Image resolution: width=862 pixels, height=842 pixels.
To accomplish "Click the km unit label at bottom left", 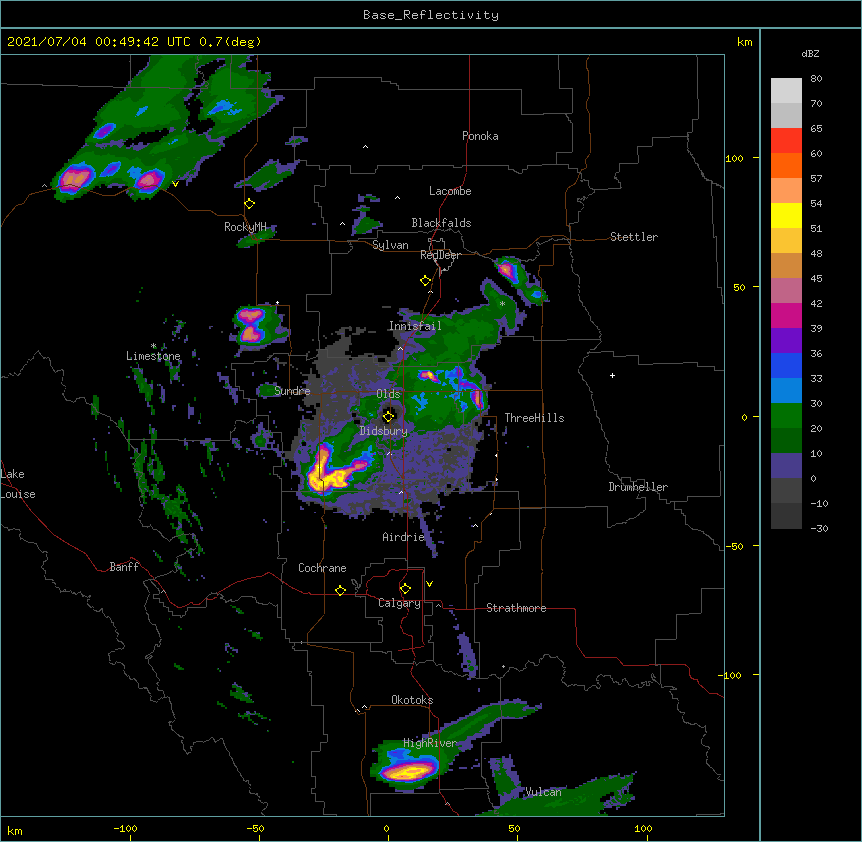I will (15, 830).
